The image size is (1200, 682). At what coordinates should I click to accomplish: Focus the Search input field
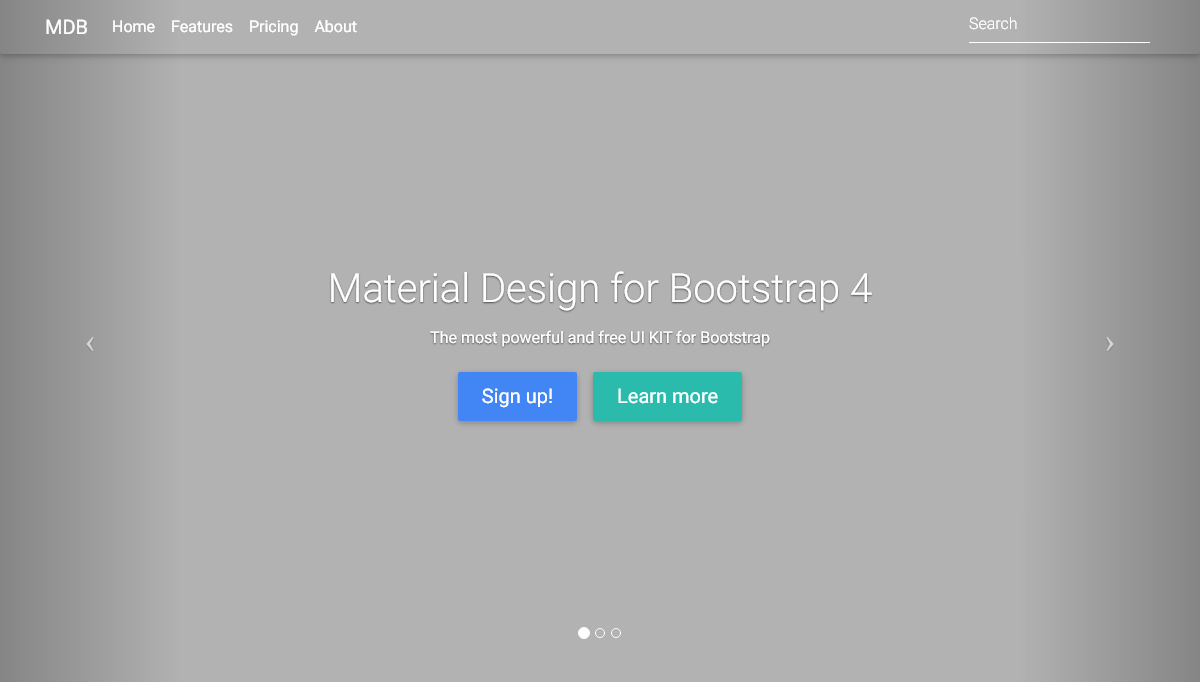pos(1059,25)
